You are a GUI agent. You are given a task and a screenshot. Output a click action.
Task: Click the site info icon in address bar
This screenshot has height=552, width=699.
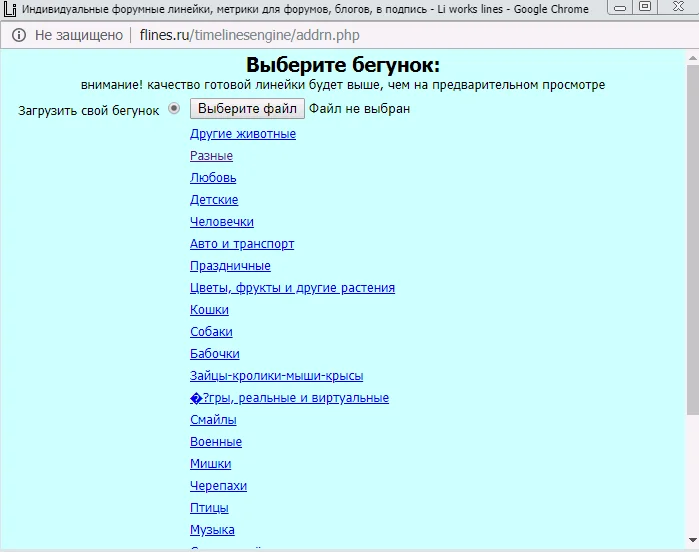pyautogui.click(x=19, y=35)
